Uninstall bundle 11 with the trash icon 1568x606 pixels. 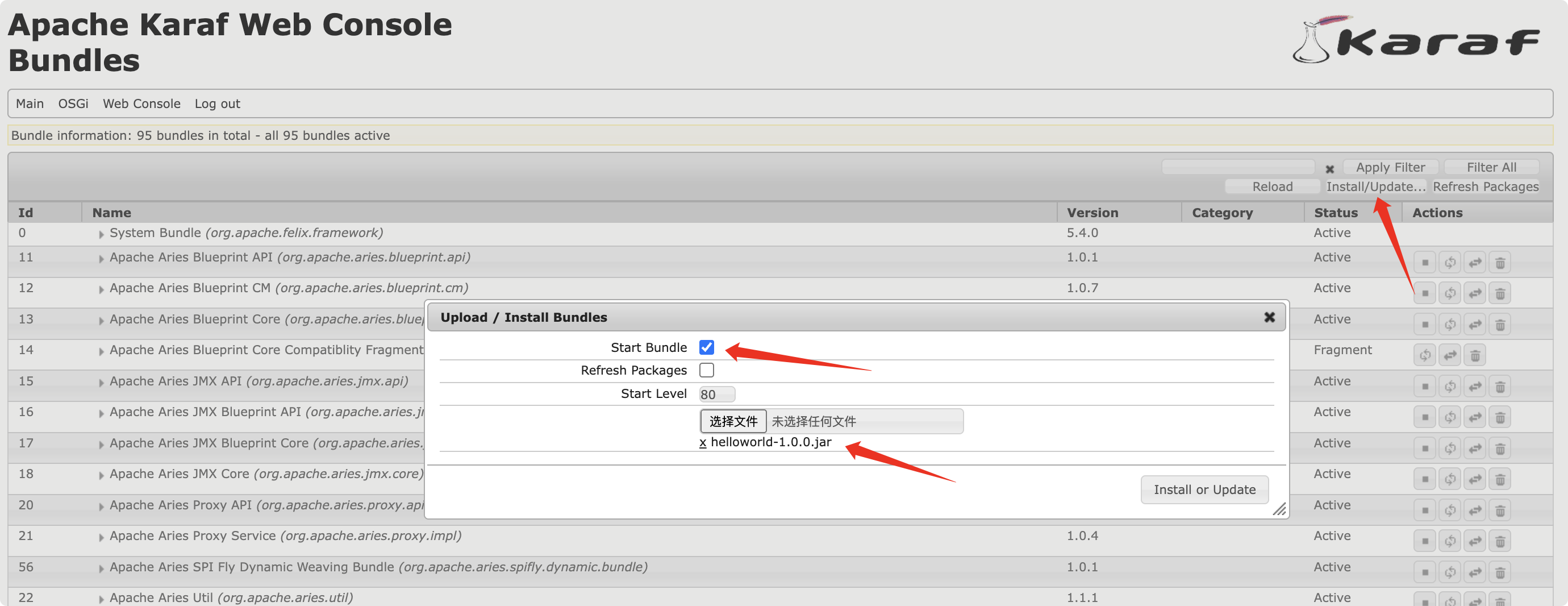tap(1500, 263)
